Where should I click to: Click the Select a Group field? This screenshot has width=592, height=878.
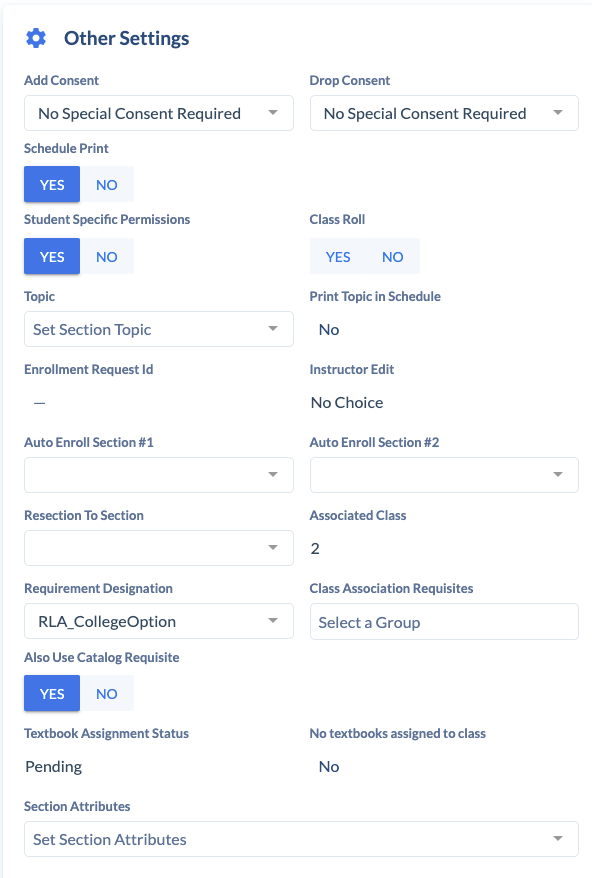tap(444, 622)
